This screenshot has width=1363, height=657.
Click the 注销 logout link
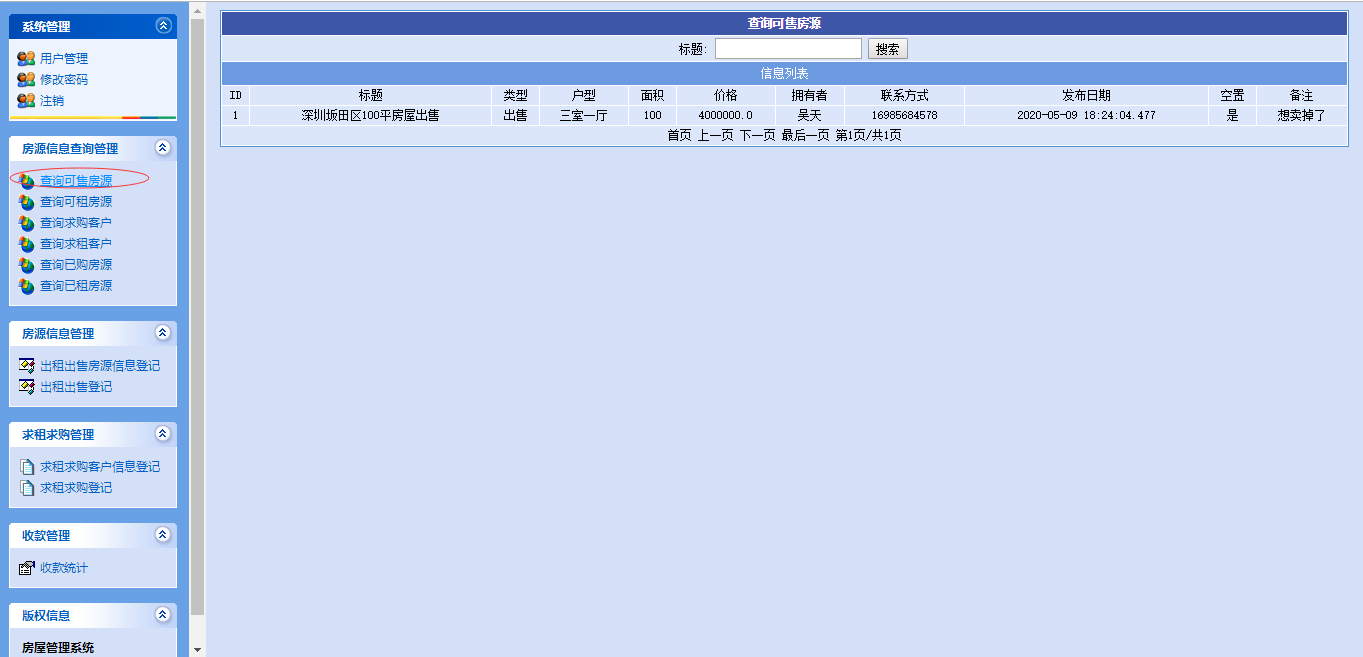(52, 101)
